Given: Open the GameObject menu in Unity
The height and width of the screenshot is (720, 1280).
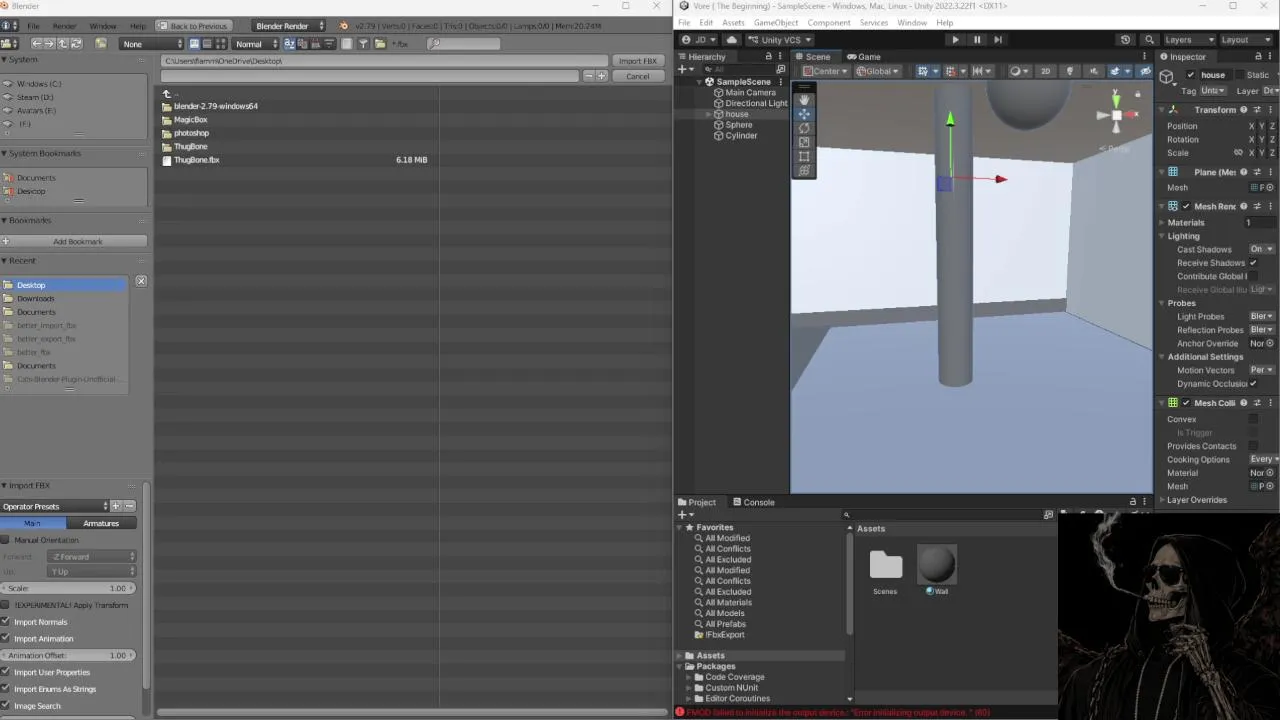Looking at the screenshot, I should 776,22.
